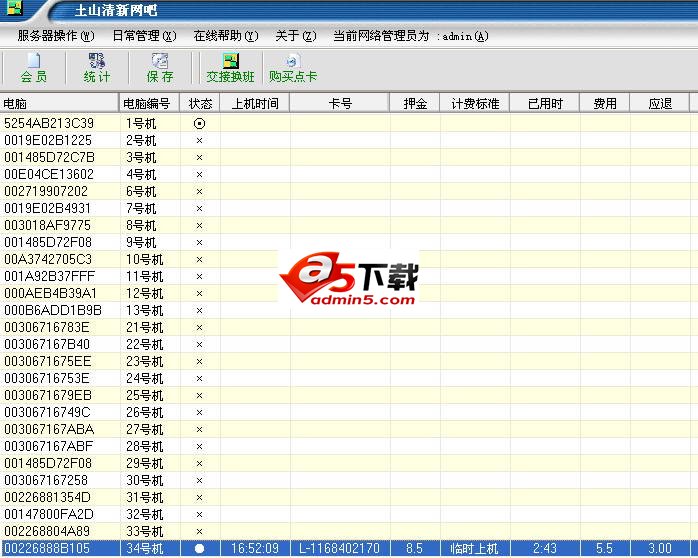Click the status icon of 1号机
The height and width of the screenshot is (558, 698).
pyautogui.click(x=199, y=123)
